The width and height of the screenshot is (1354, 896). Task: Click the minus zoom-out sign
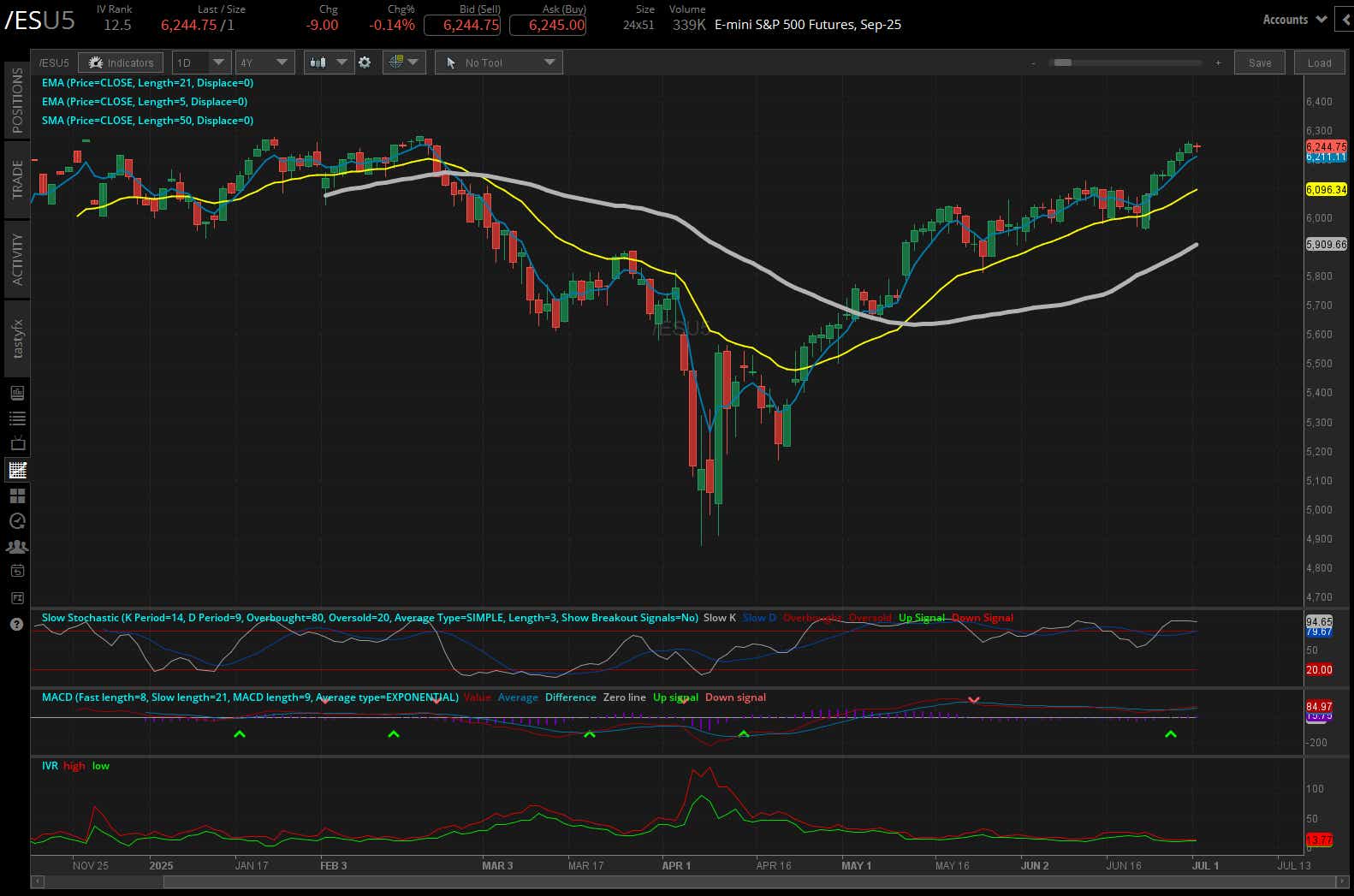[1033, 62]
